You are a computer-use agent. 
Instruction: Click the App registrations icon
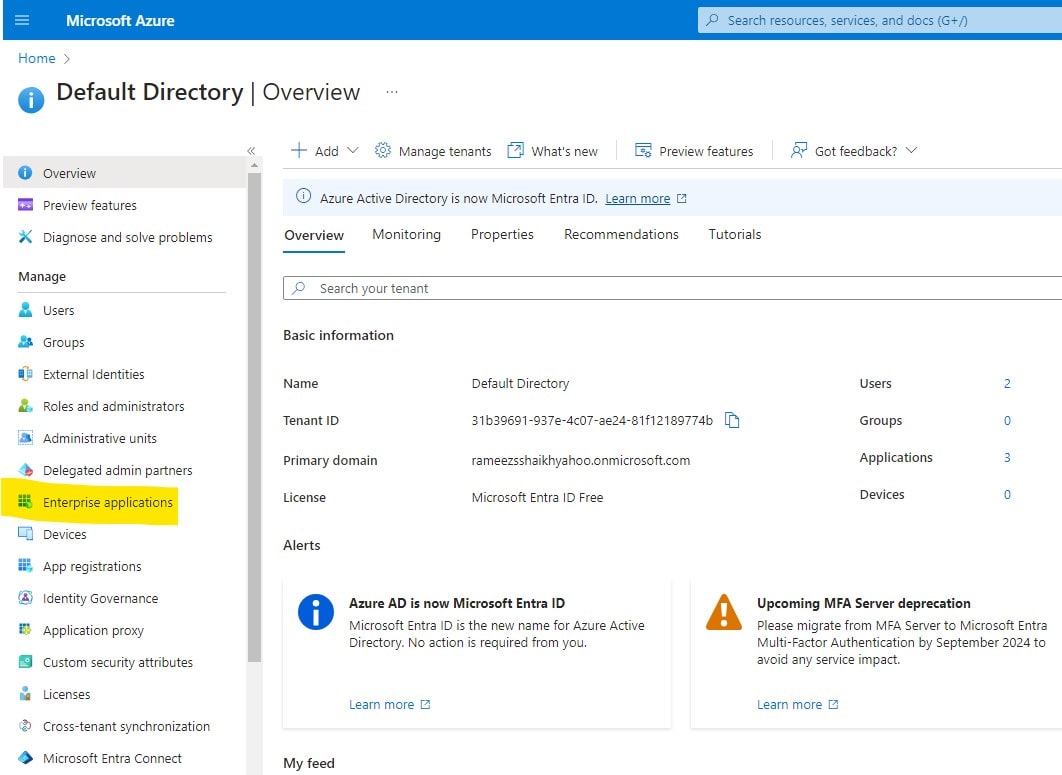[25, 565]
